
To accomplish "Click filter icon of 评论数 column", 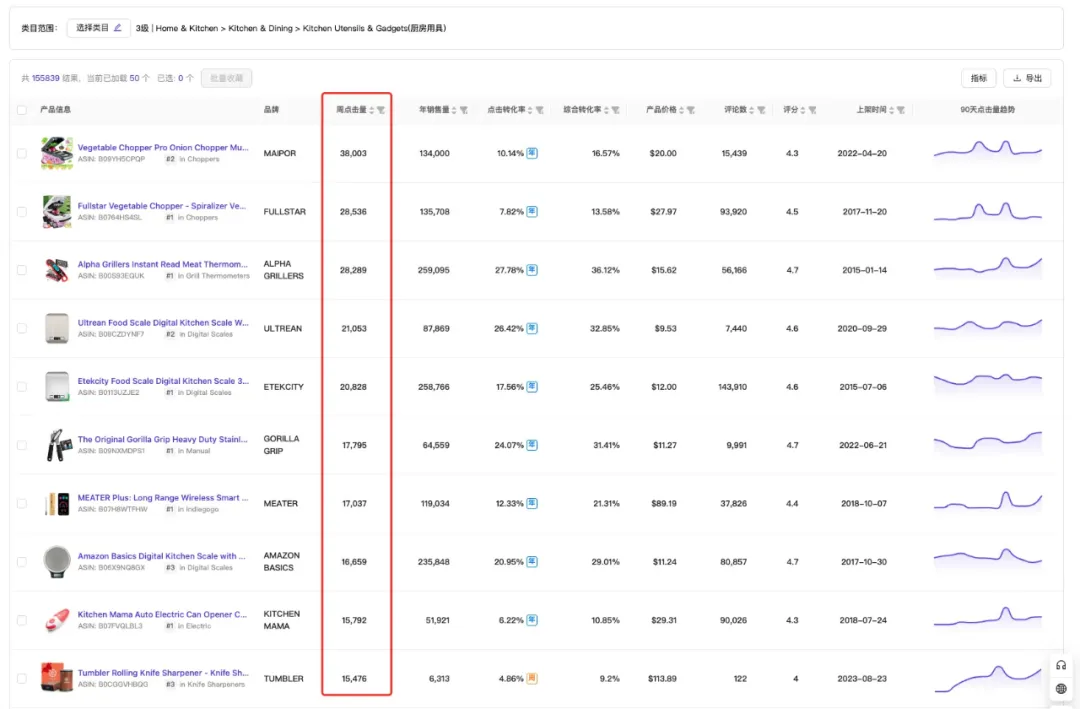I will [x=761, y=110].
